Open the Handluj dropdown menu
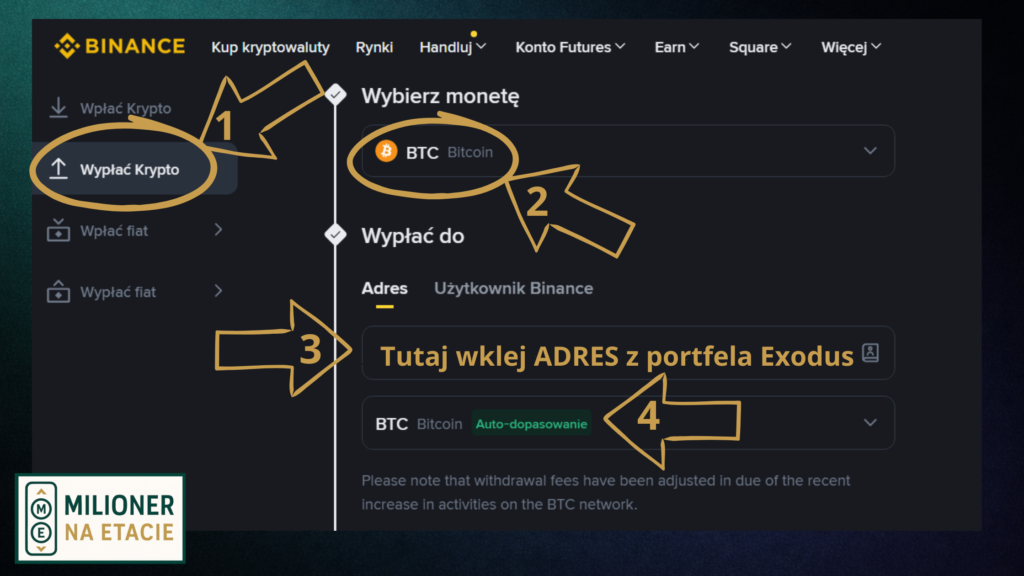 pos(452,47)
